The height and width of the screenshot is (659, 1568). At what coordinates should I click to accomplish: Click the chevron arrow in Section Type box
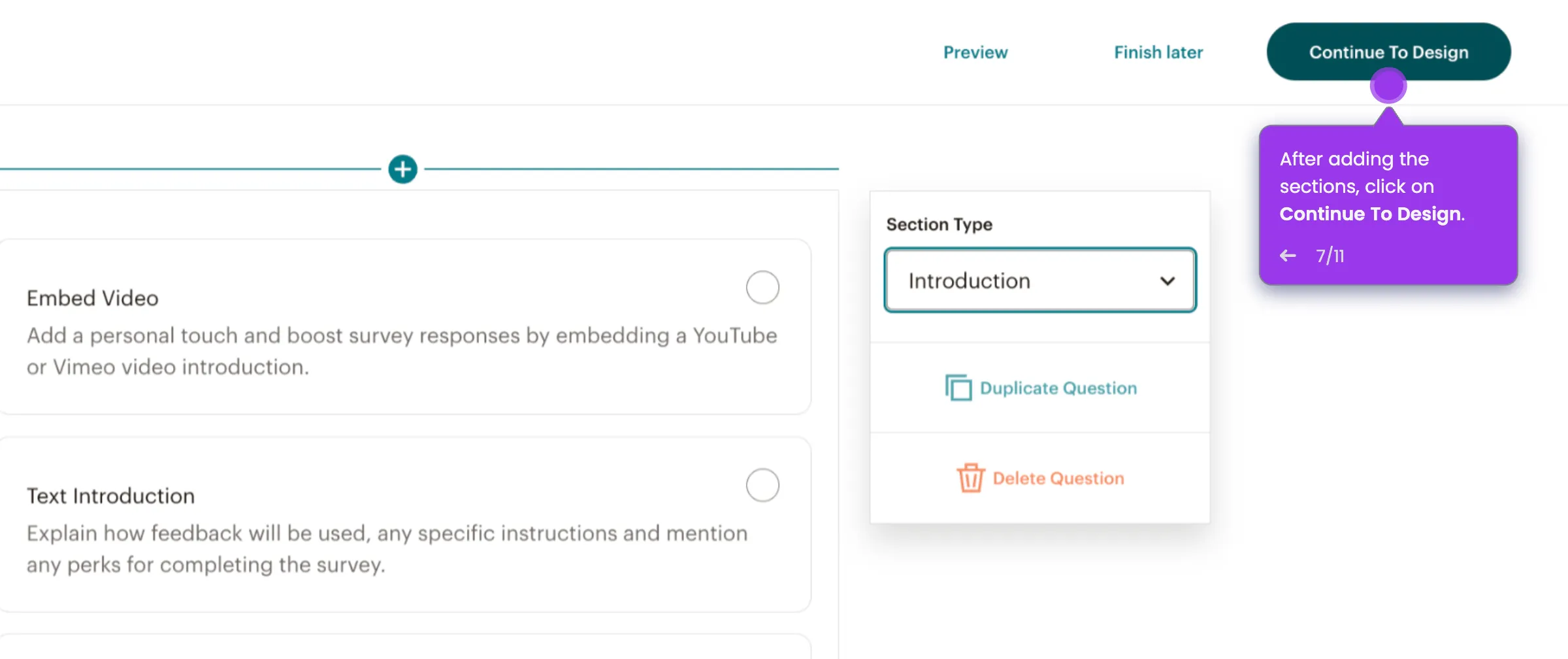click(1167, 281)
